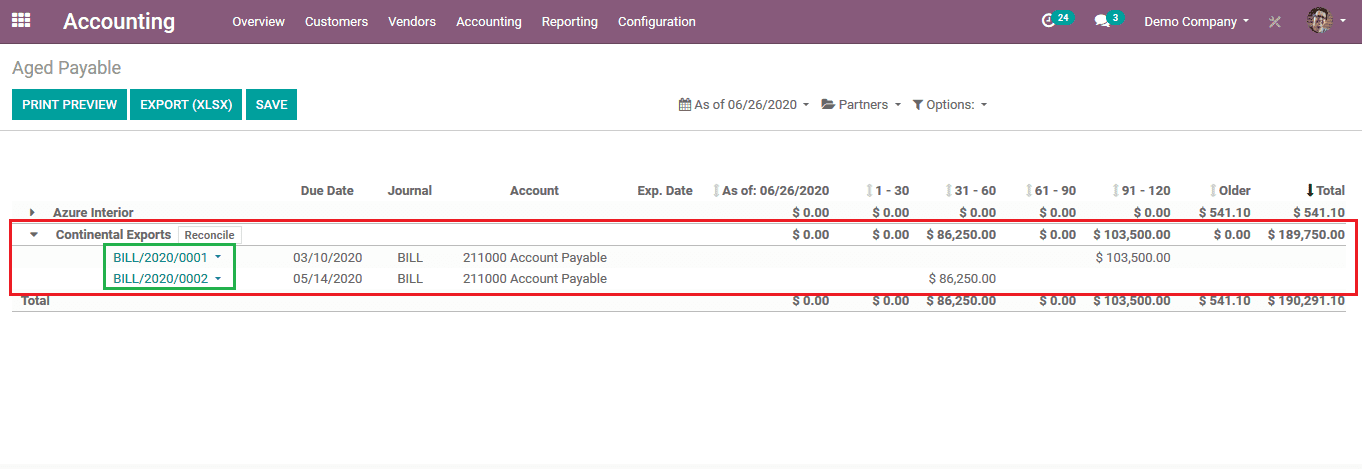Sort by the 91 - 120 column header
The image size is (1363, 469).
(1141, 190)
